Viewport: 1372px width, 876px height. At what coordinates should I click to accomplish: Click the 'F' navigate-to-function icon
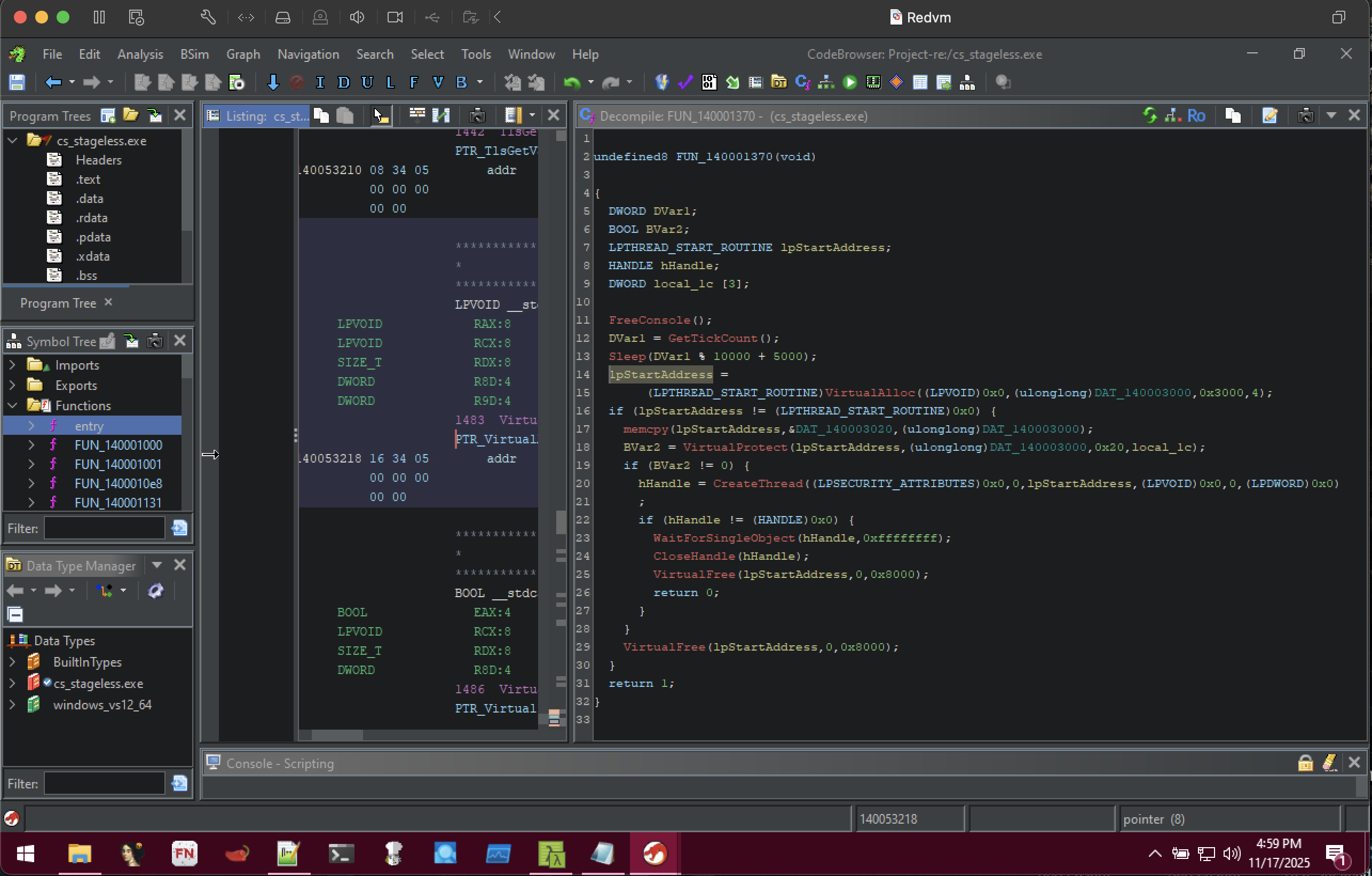coord(414,83)
